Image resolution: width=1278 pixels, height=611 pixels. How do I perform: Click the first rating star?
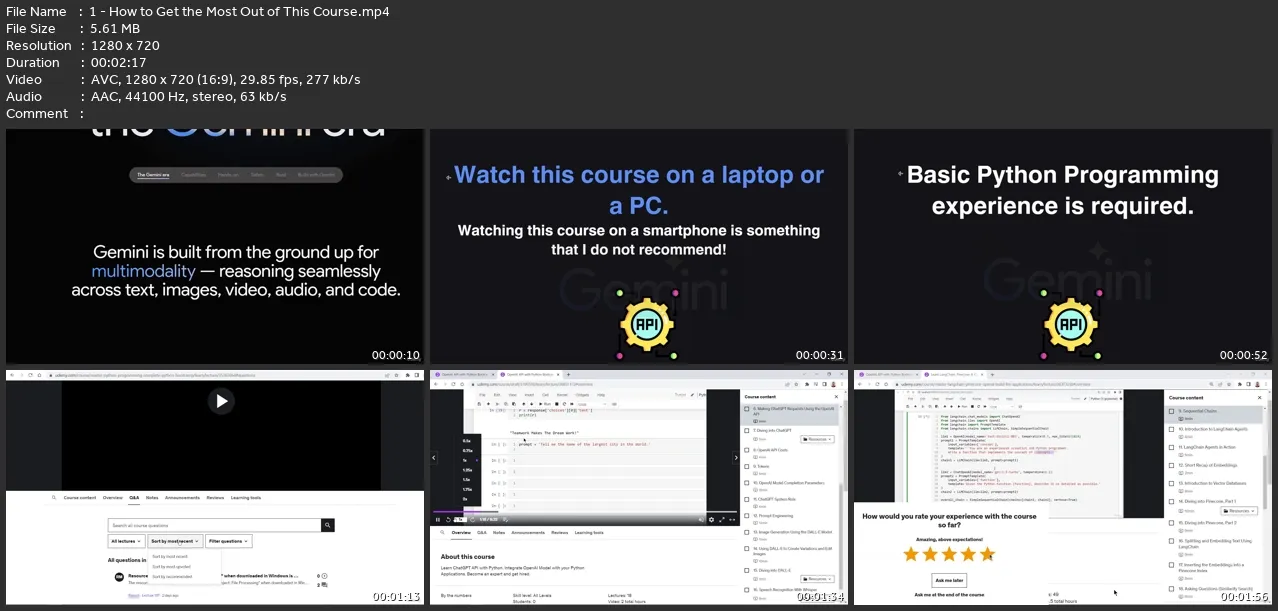[911, 554]
